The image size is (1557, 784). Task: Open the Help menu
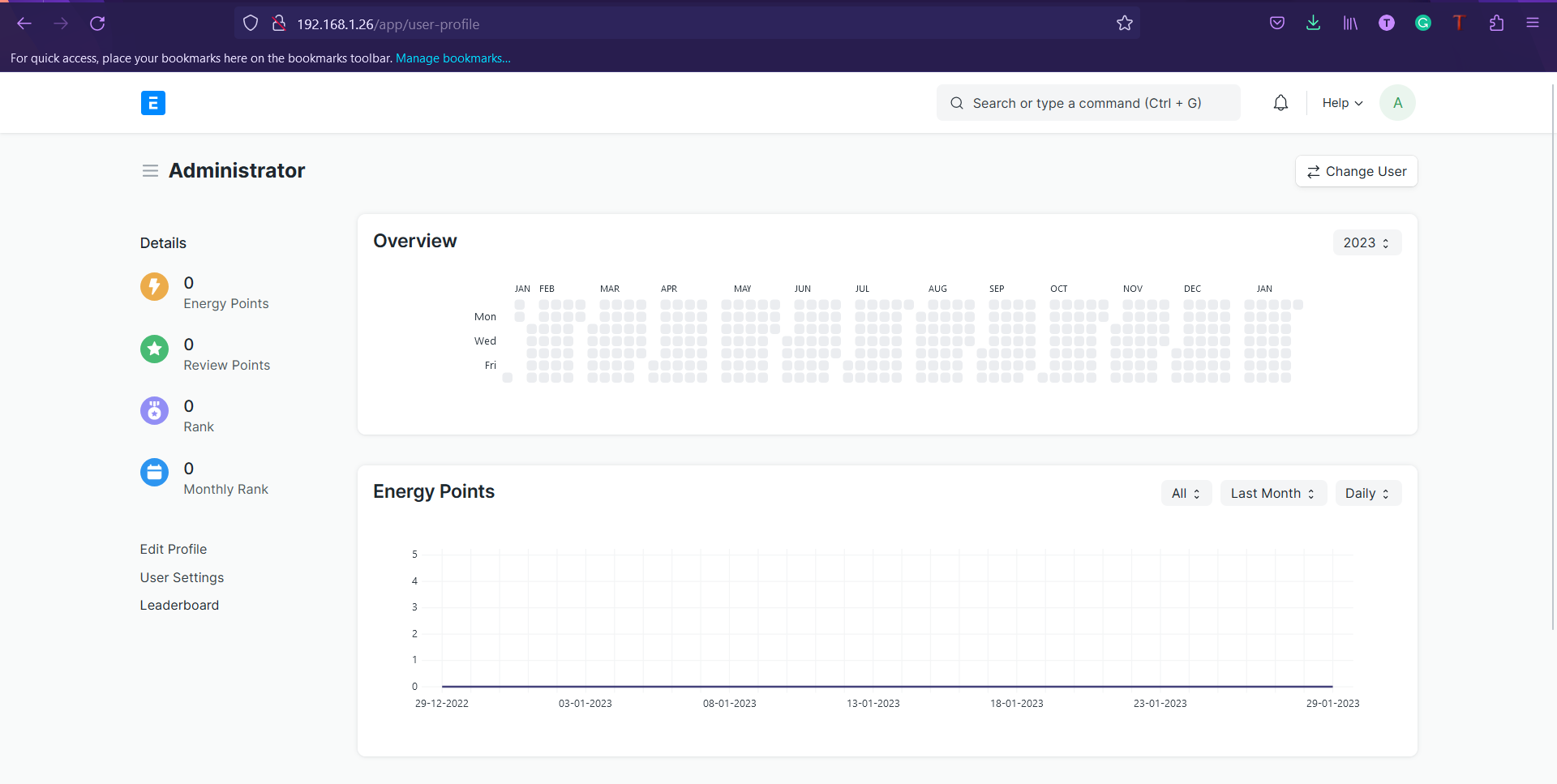pyautogui.click(x=1341, y=103)
